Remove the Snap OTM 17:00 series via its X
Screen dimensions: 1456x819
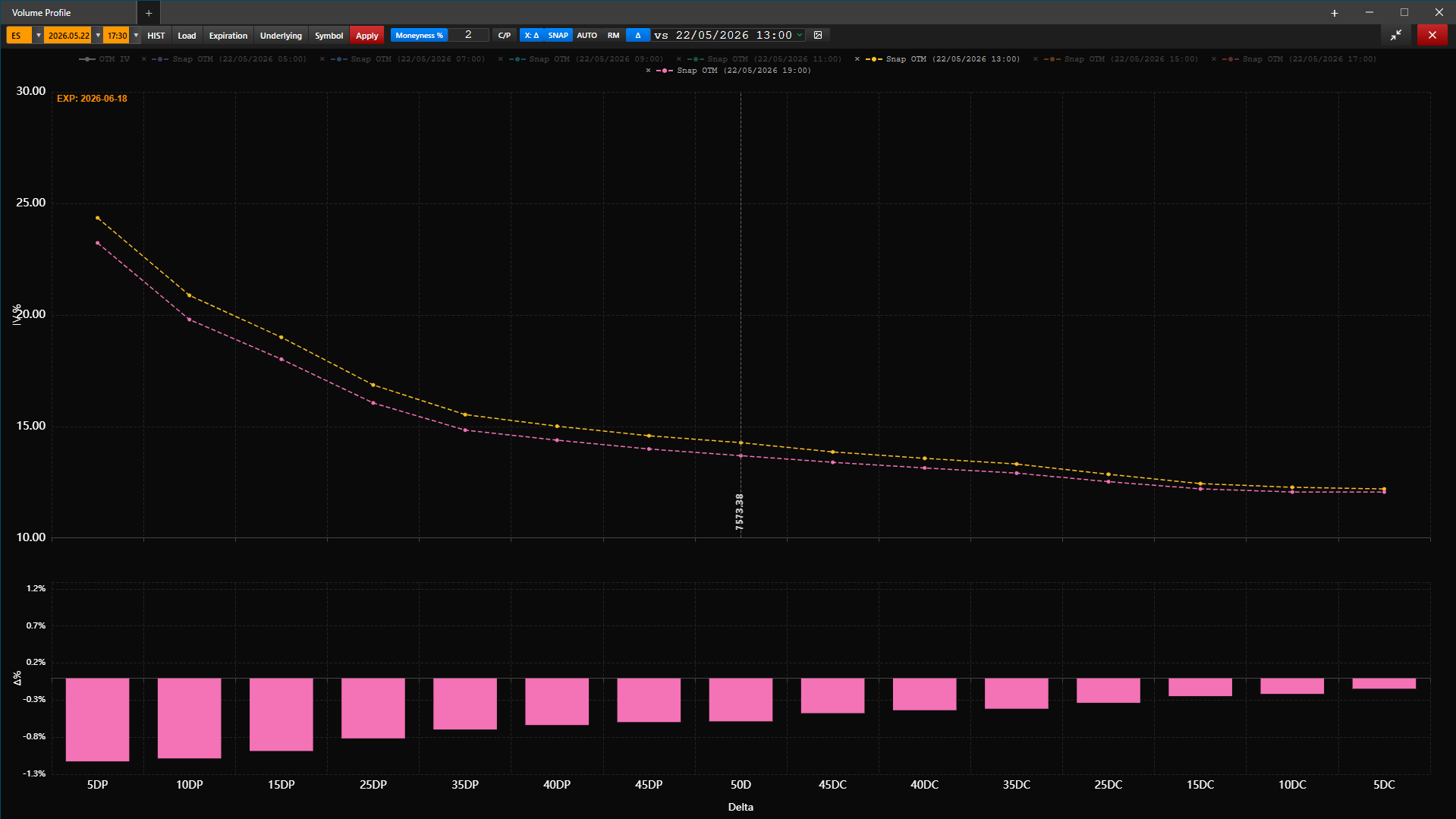(1214, 59)
